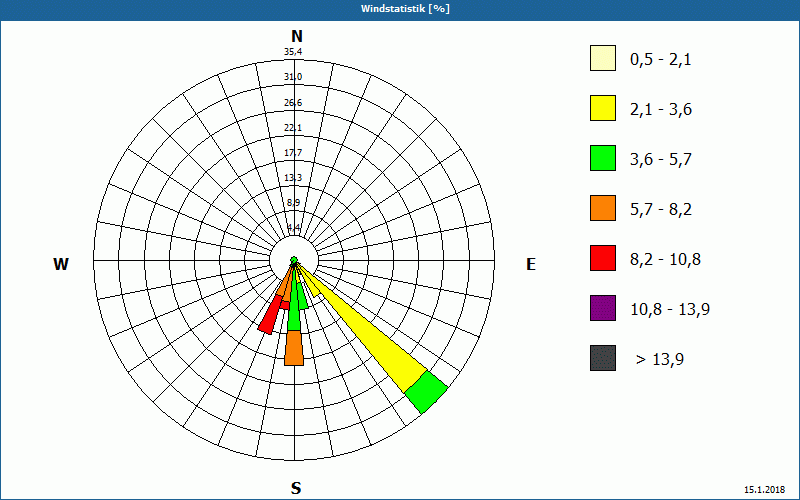Viewport: 800px width, 500px height.
Task: Click the 35,4 ring scale value
Action: click(x=293, y=52)
